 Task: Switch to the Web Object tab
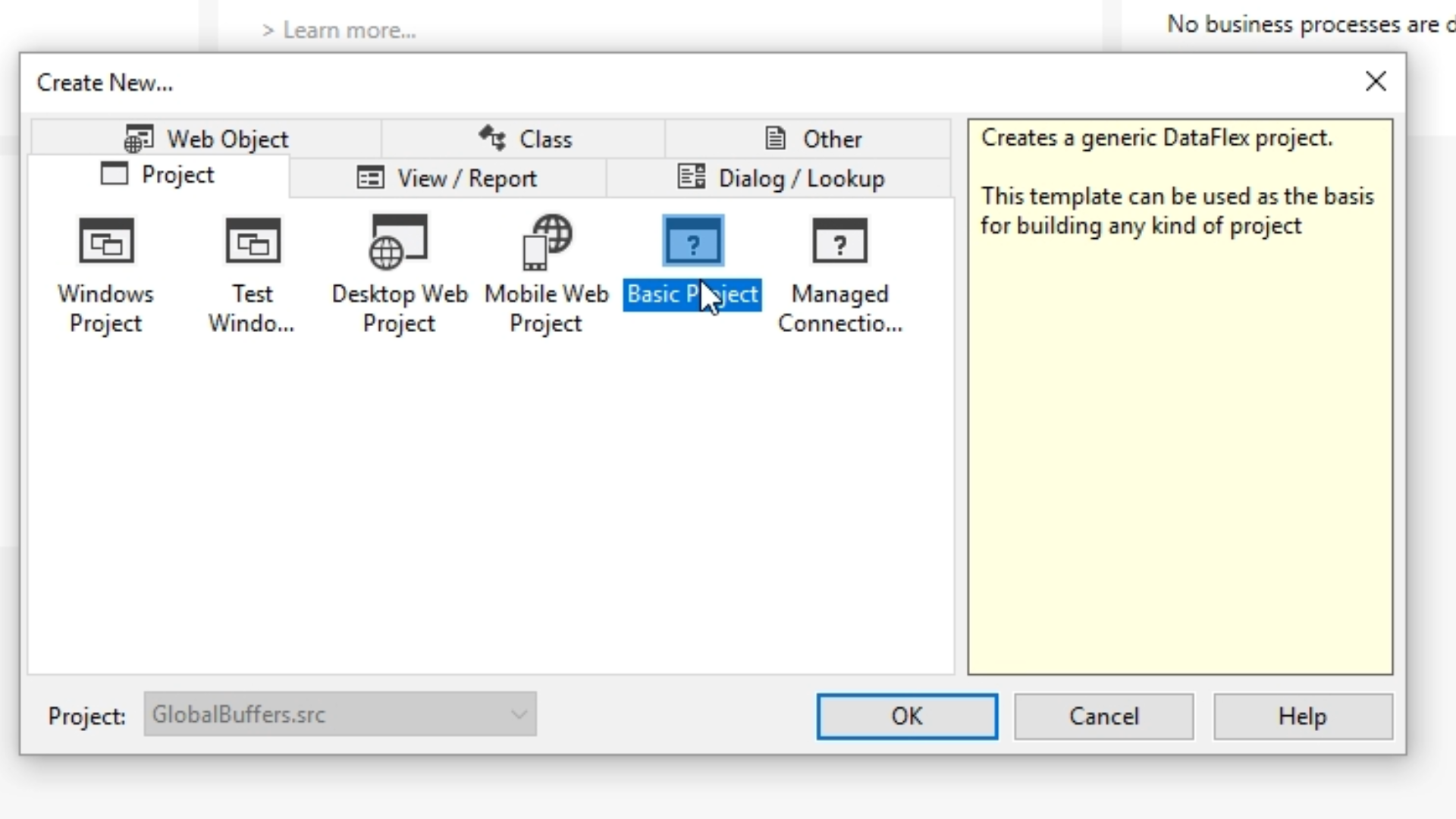click(x=206, y=139)
